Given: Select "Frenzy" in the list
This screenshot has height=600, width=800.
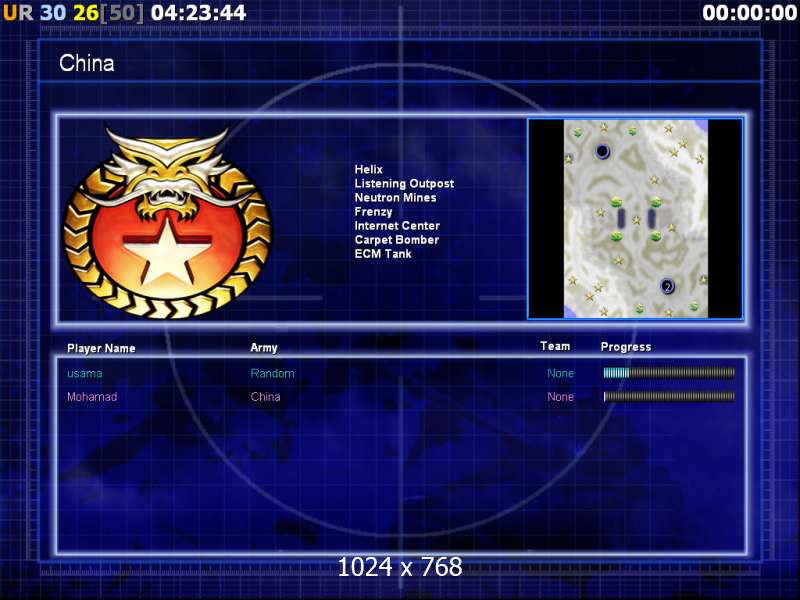Looking at the screenshot, I should 373,212.
